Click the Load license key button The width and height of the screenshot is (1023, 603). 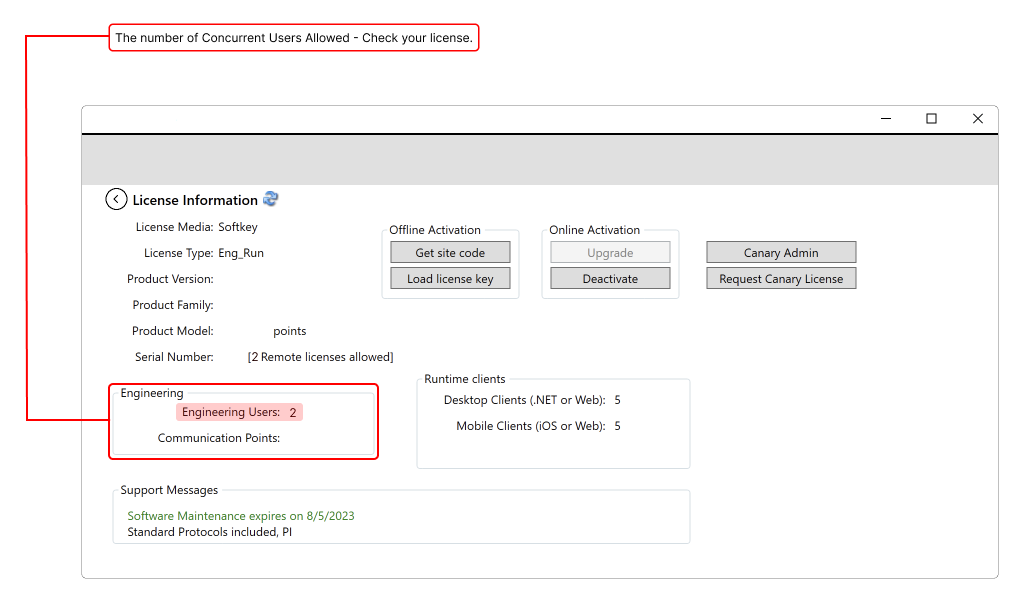click(x=450, y=279)
